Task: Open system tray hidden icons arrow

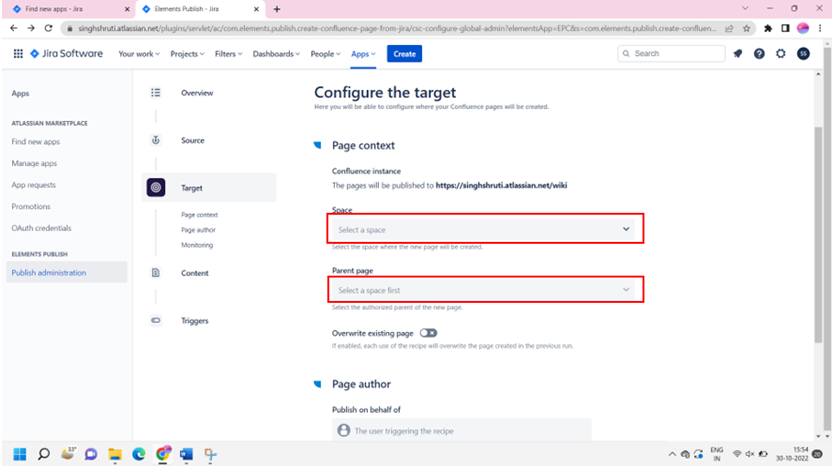Action: point(672,454)
